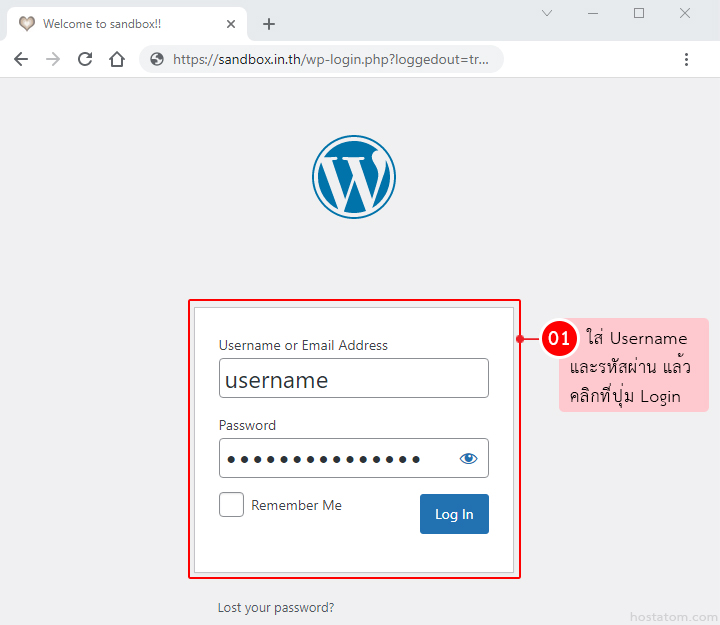Image resolution: width=720 pixels, height=625 pixels.
Task: Minimize the browser window
Action: [x=593, y=13]
